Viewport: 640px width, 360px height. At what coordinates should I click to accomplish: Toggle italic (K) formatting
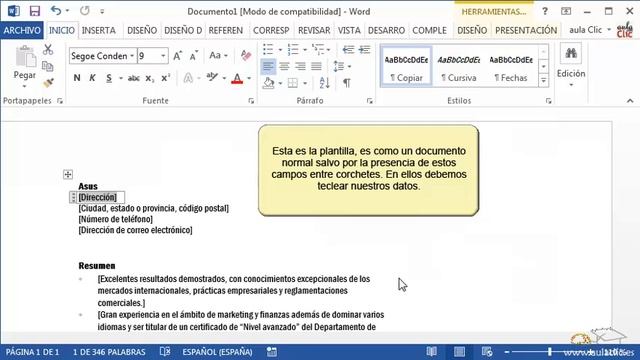click(x=92, y=78)
